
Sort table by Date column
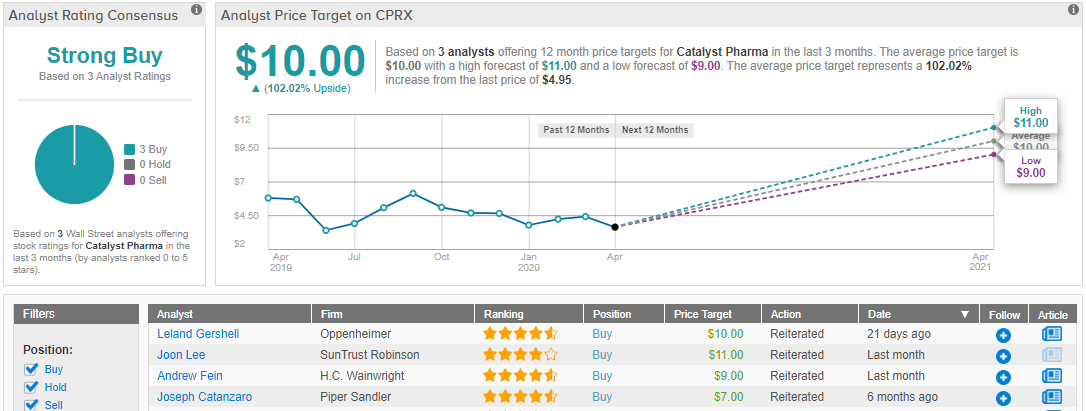[x=917, y=314]
